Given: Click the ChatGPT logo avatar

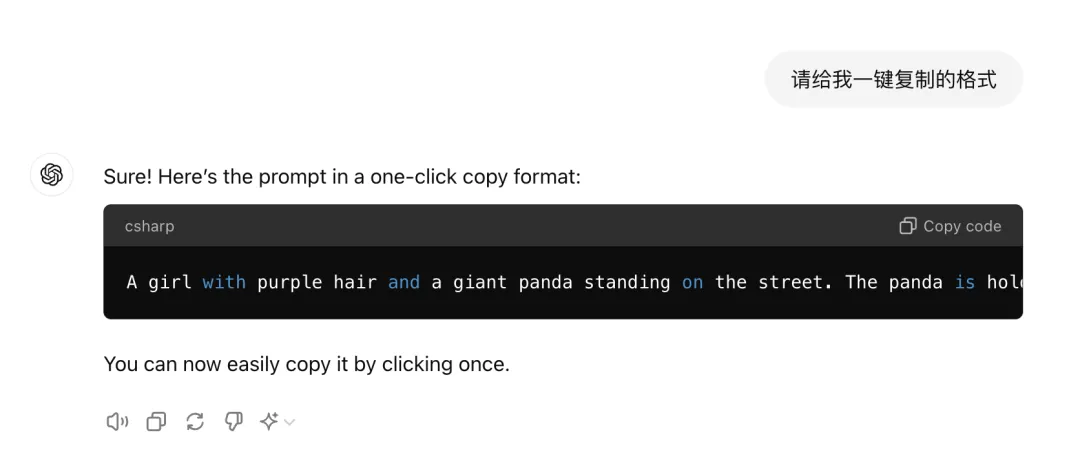Looking at the screenshot, I should [x=52, y=175].
